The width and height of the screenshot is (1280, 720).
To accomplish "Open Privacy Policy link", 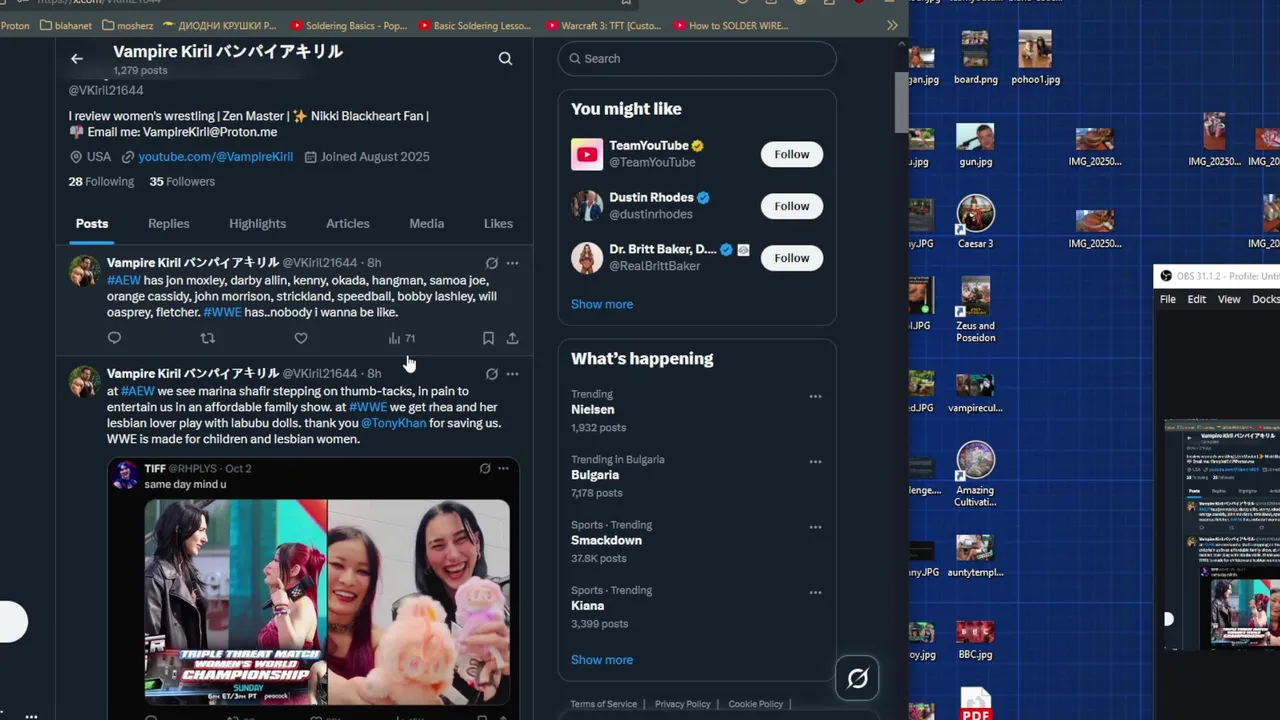I will [682, 704].
